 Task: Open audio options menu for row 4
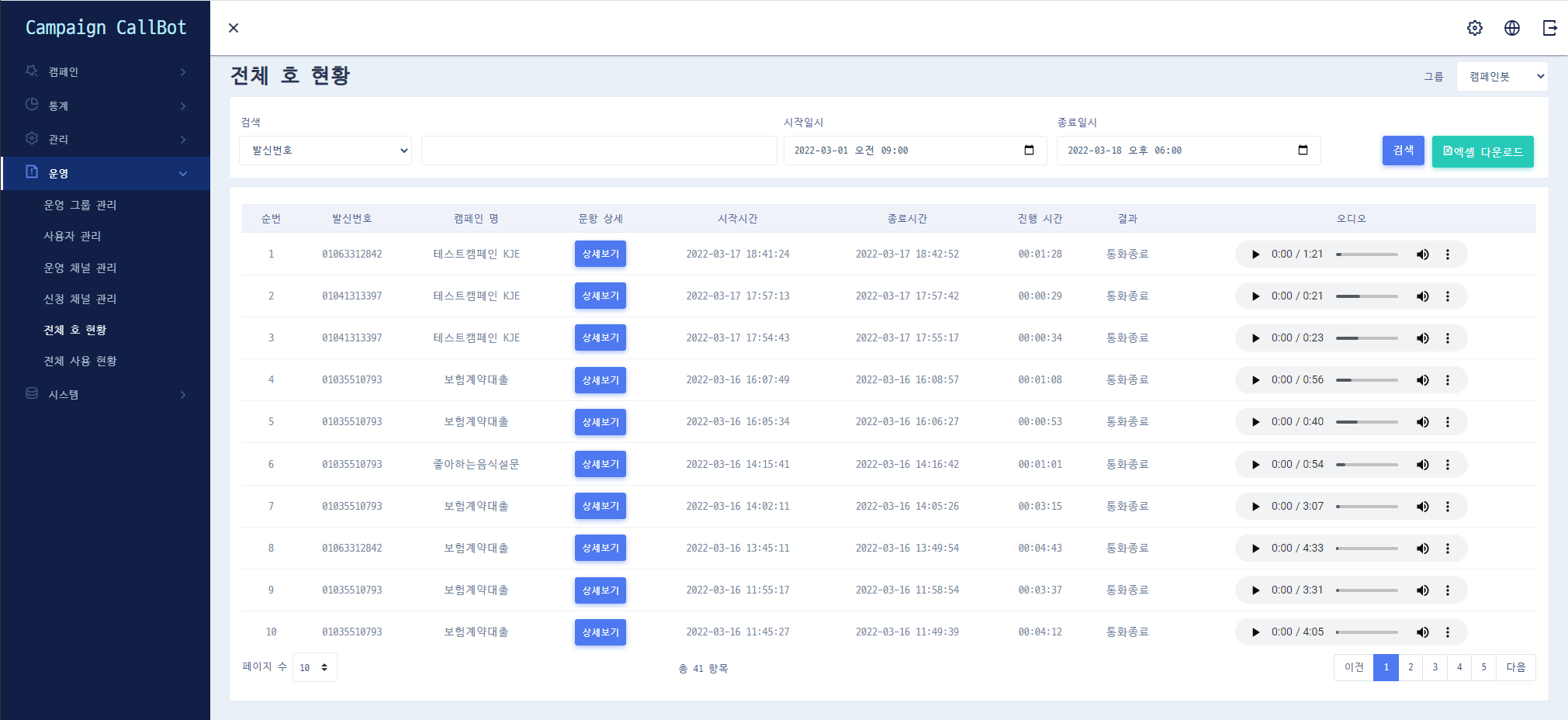(1447, 380)
